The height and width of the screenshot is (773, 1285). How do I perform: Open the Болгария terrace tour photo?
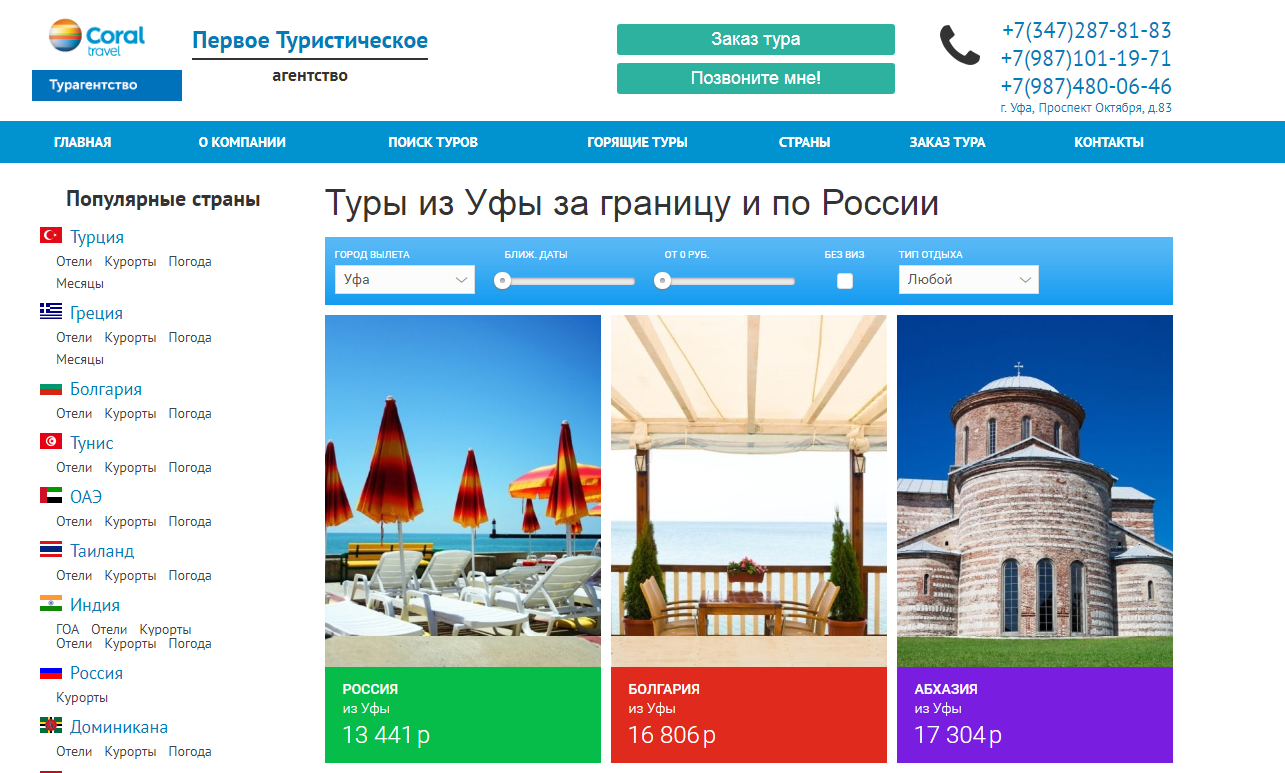749,491
